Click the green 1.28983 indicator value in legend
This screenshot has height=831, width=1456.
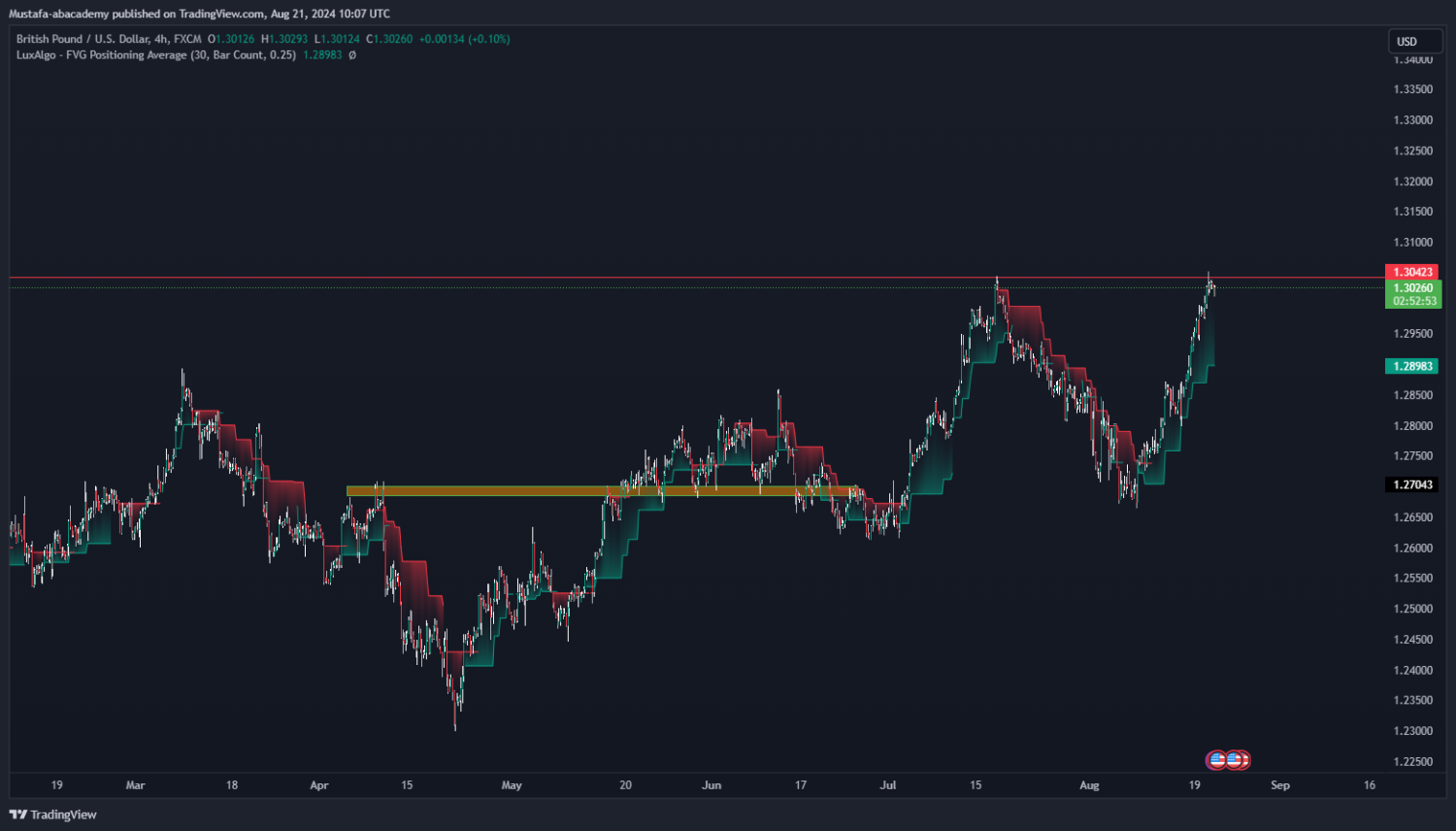[322, 55]
